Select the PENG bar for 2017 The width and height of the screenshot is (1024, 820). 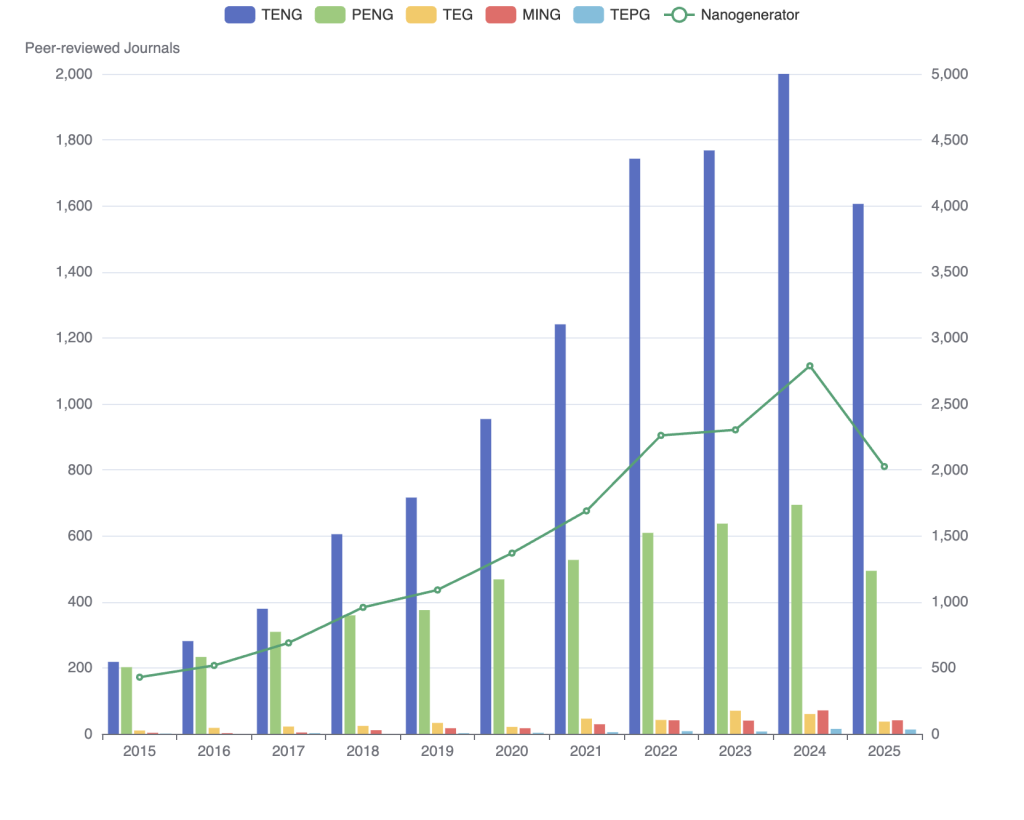tap(276, 683)
